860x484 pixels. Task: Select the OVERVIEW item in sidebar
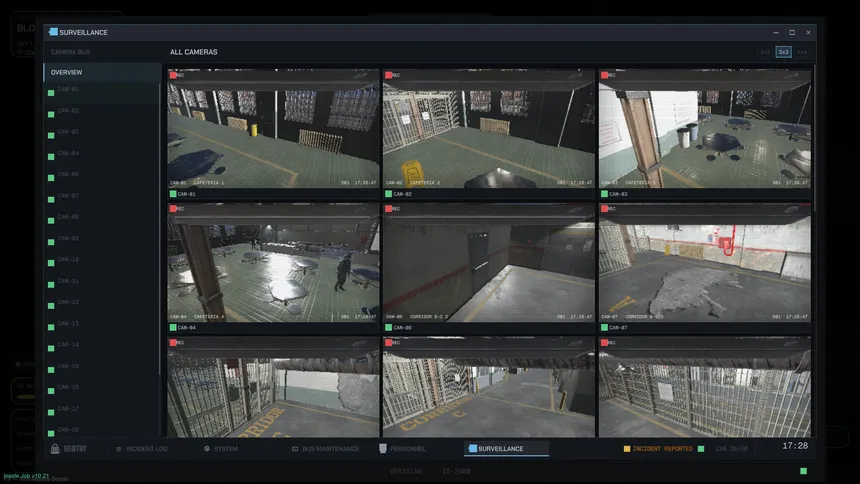coord(102,72)
